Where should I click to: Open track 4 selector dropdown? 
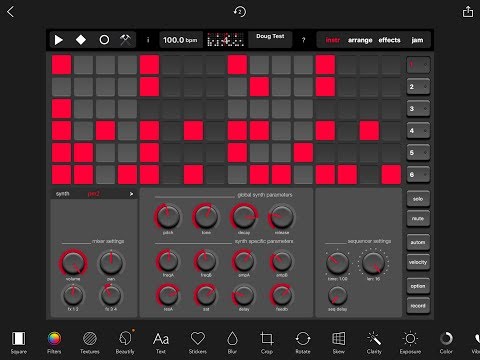[418, 131]
